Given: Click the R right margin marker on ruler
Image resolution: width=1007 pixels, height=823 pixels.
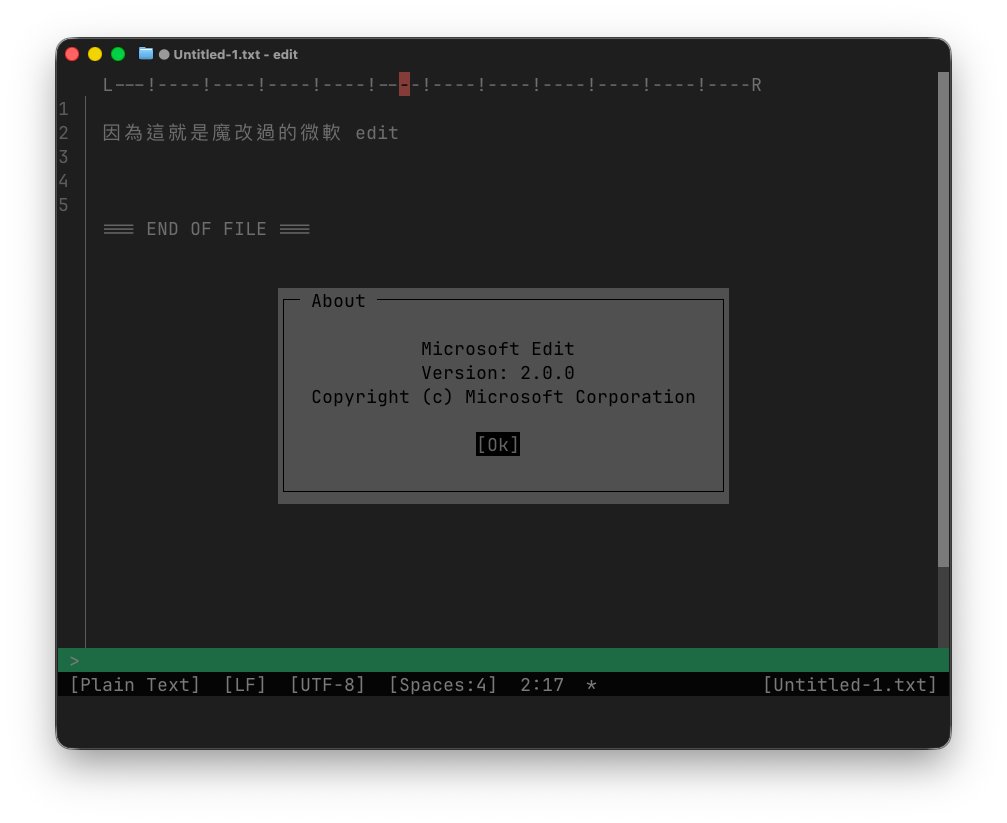Looking at the screenshot, I should [x=757, y=85].
